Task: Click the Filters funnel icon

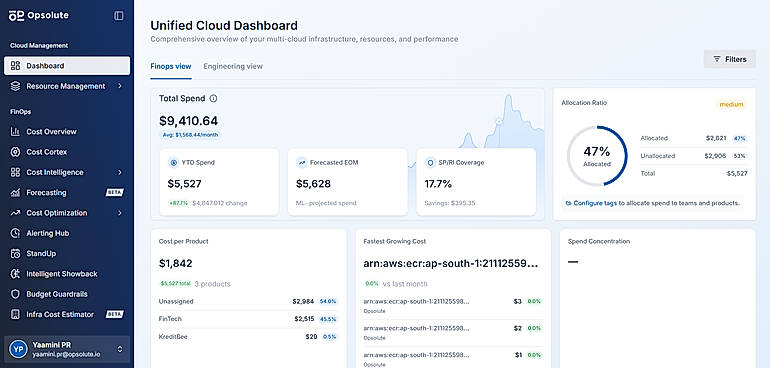Action: (x=717, y=59)
